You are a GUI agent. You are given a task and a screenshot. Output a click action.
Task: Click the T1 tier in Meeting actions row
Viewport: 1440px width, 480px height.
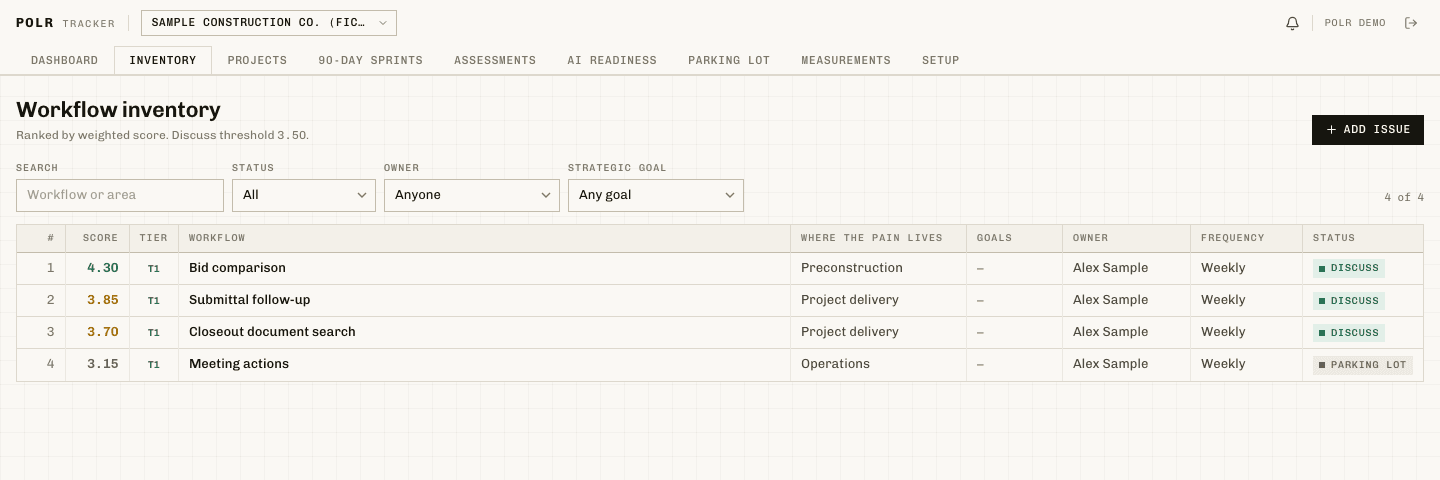[153, 365]
